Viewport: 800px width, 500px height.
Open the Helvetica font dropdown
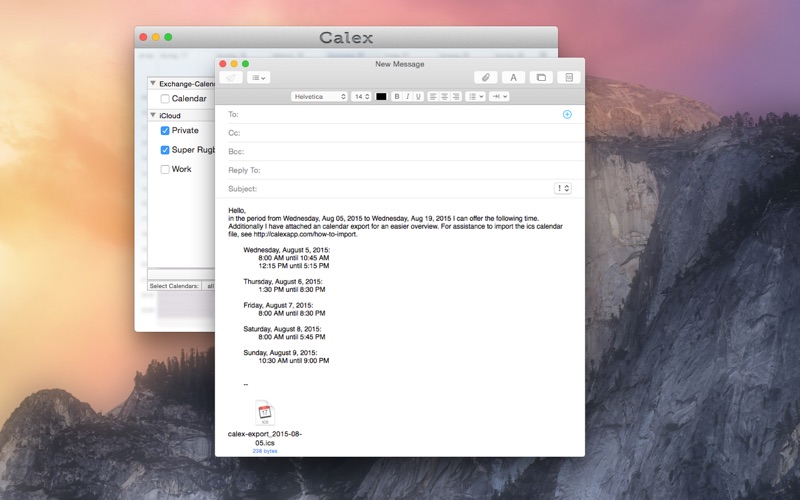click(x=319, y=96)
